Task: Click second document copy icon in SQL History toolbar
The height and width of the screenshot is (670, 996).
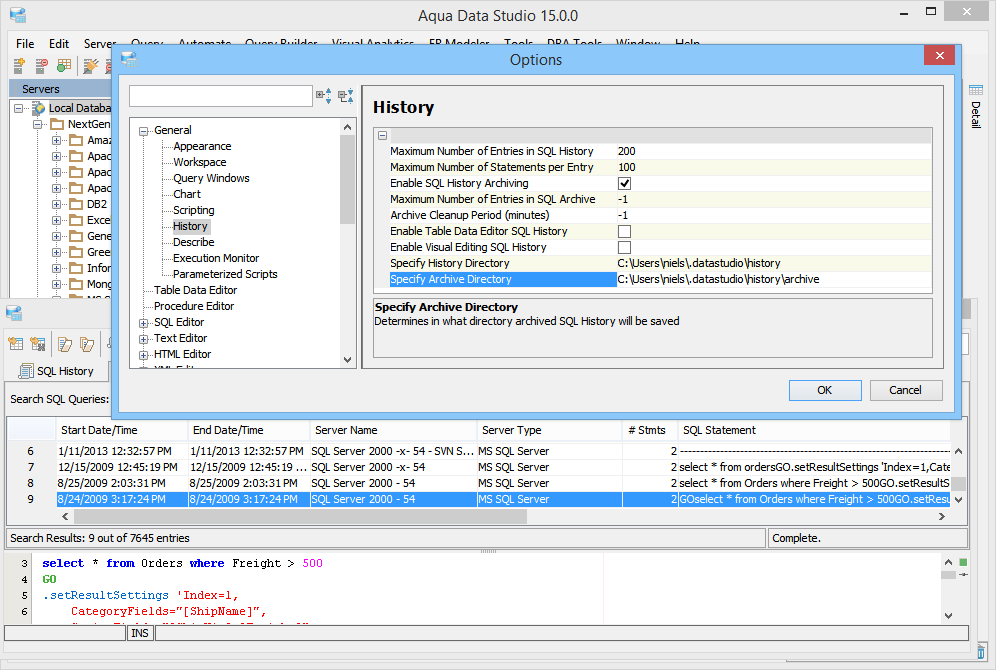Action: coord(87,344)
